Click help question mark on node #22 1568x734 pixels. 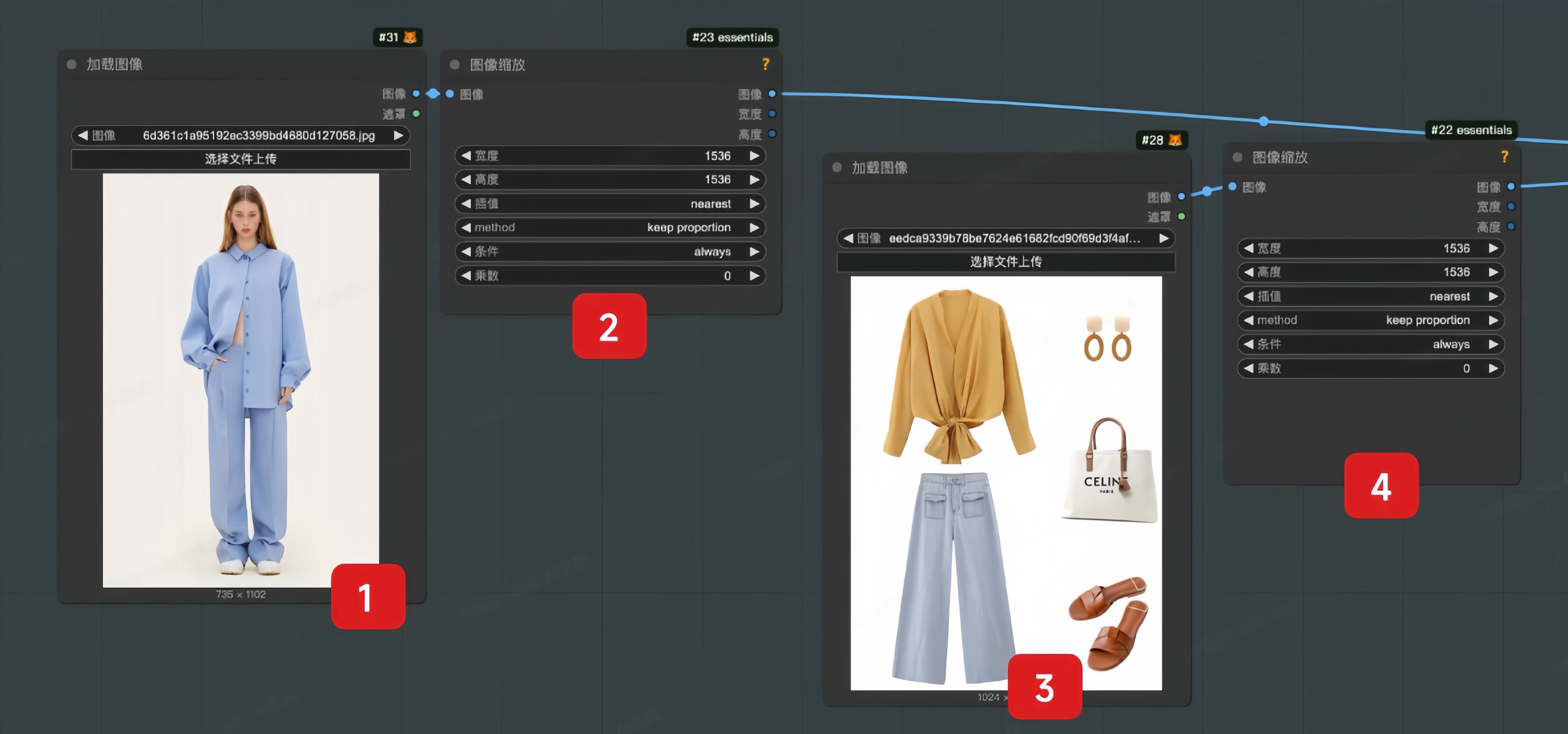click(1504, 157)
